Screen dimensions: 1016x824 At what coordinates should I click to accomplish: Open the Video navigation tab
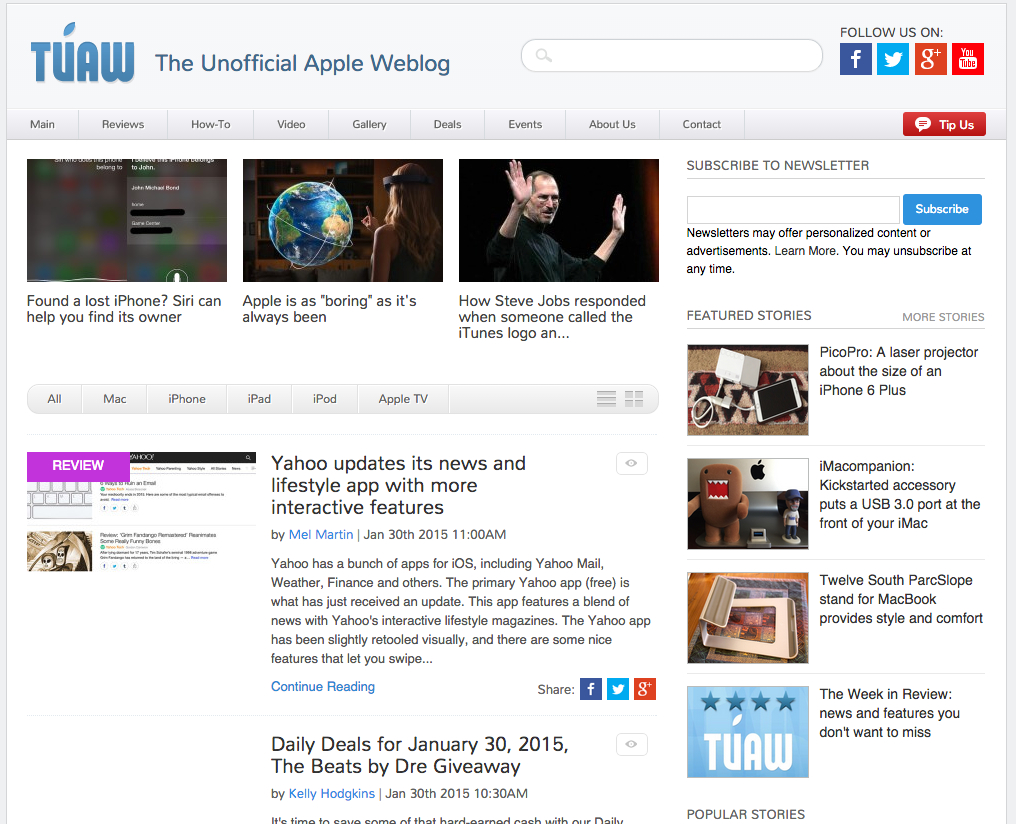[292, 124]
